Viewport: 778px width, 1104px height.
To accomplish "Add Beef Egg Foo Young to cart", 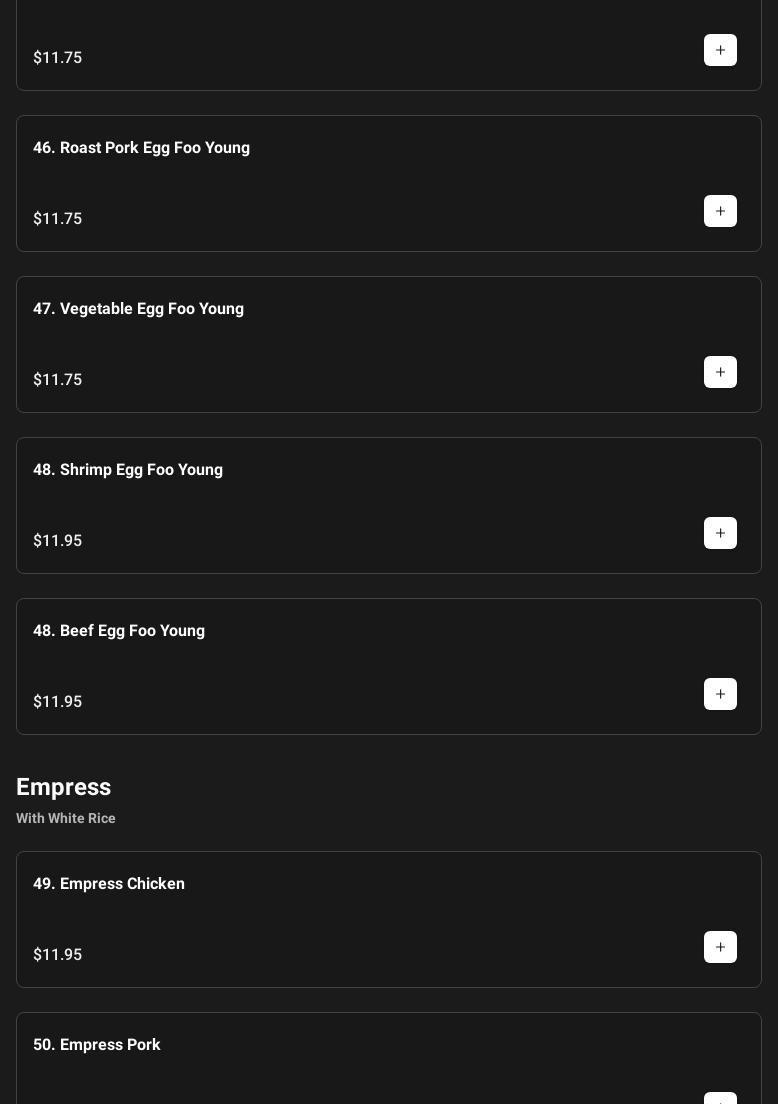I will pyautogui.click(x=720, y=694).
